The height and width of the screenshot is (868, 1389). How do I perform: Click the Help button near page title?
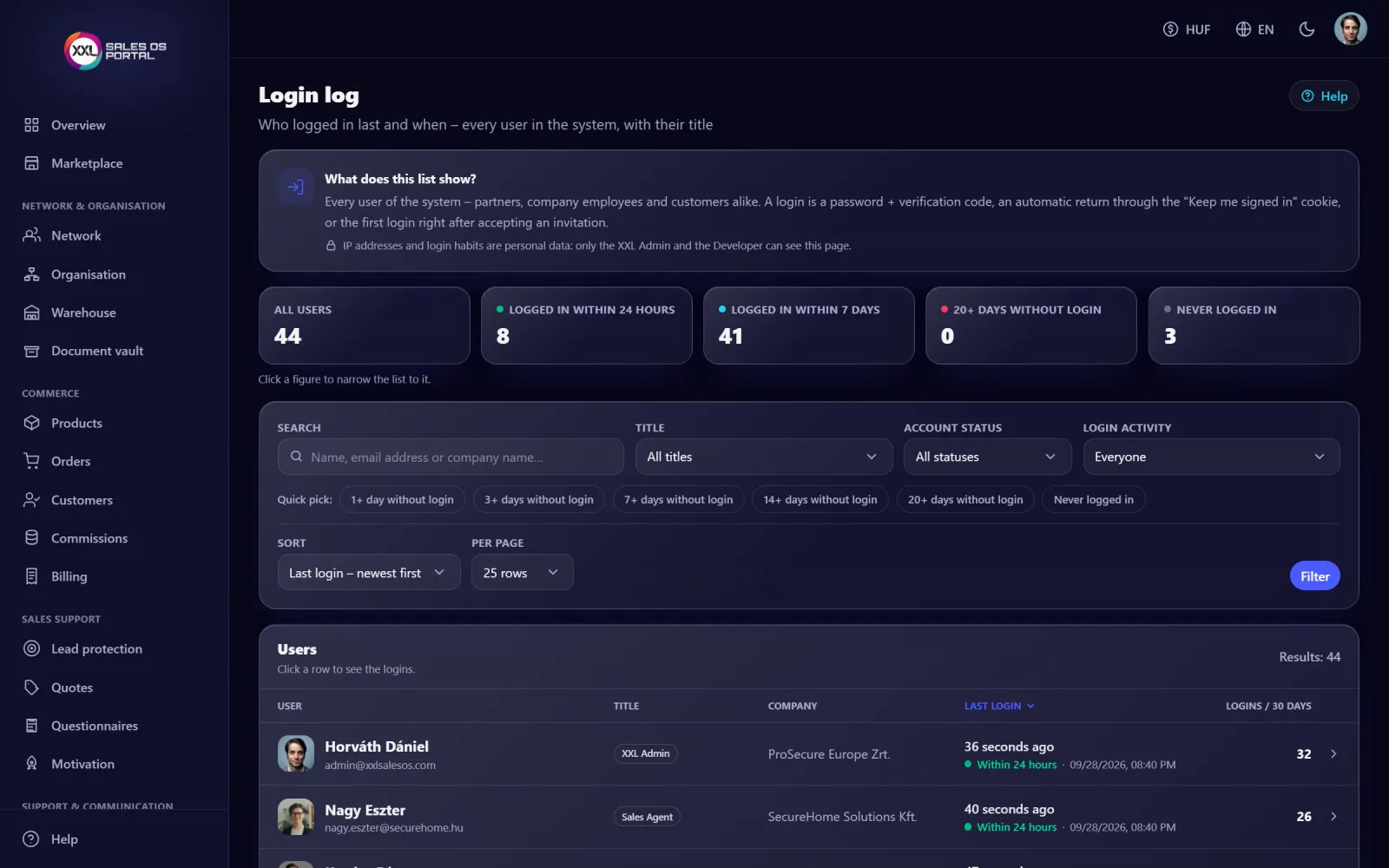pyautogui.click(x=1324, y=96)
